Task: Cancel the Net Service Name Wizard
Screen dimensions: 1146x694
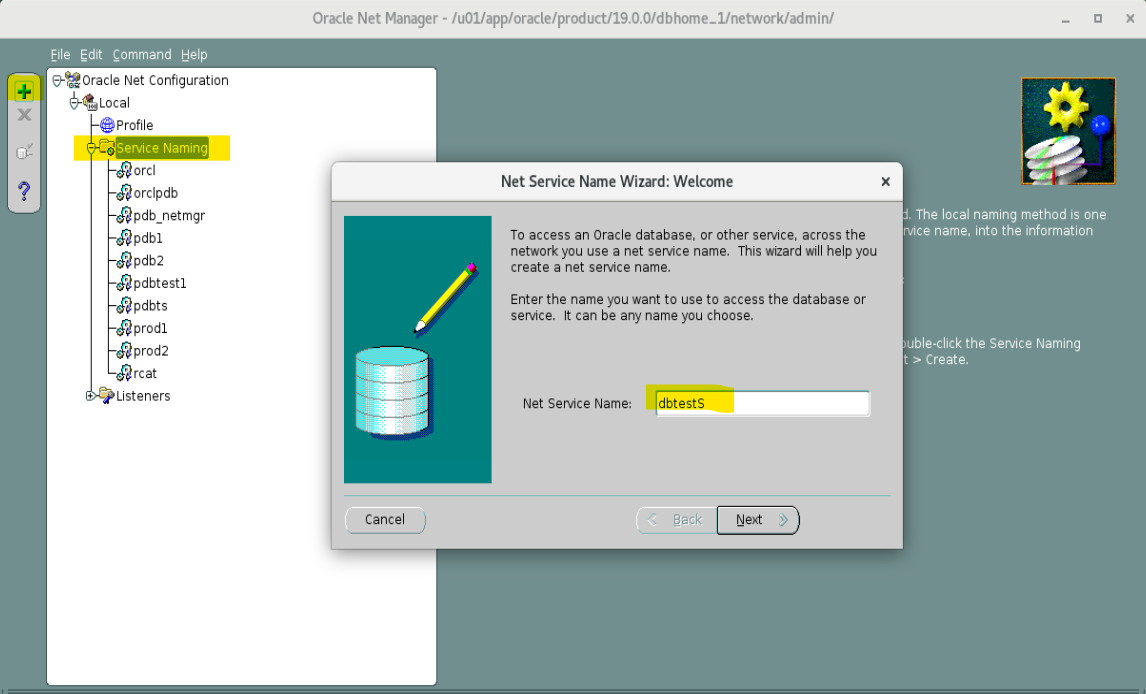Action: click(x=385, y=520)
